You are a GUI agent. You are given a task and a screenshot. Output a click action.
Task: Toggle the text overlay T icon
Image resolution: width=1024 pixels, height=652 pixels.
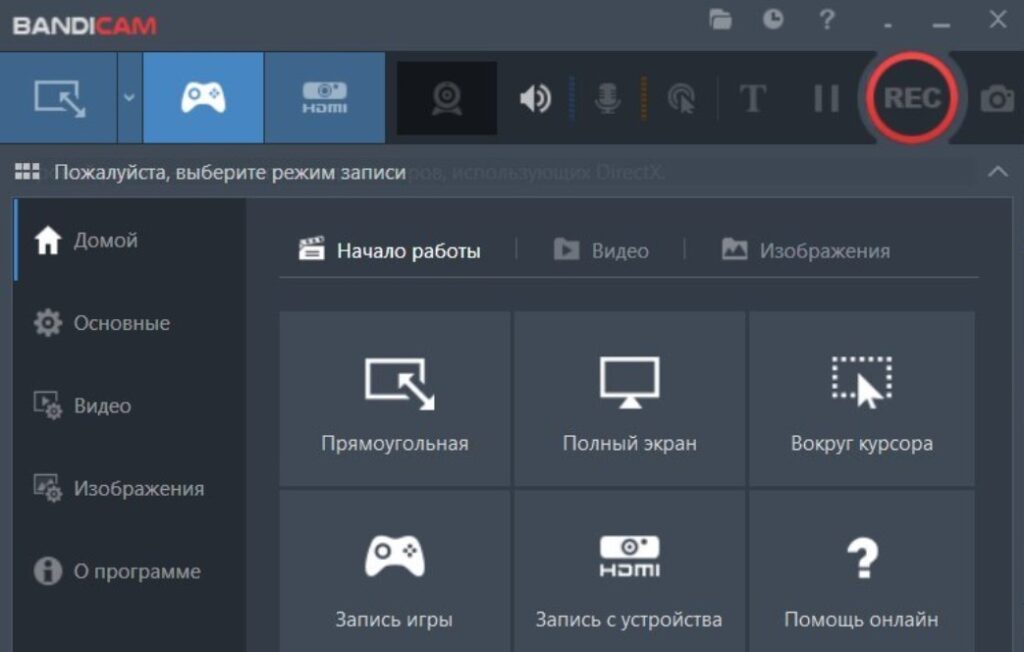753,99
